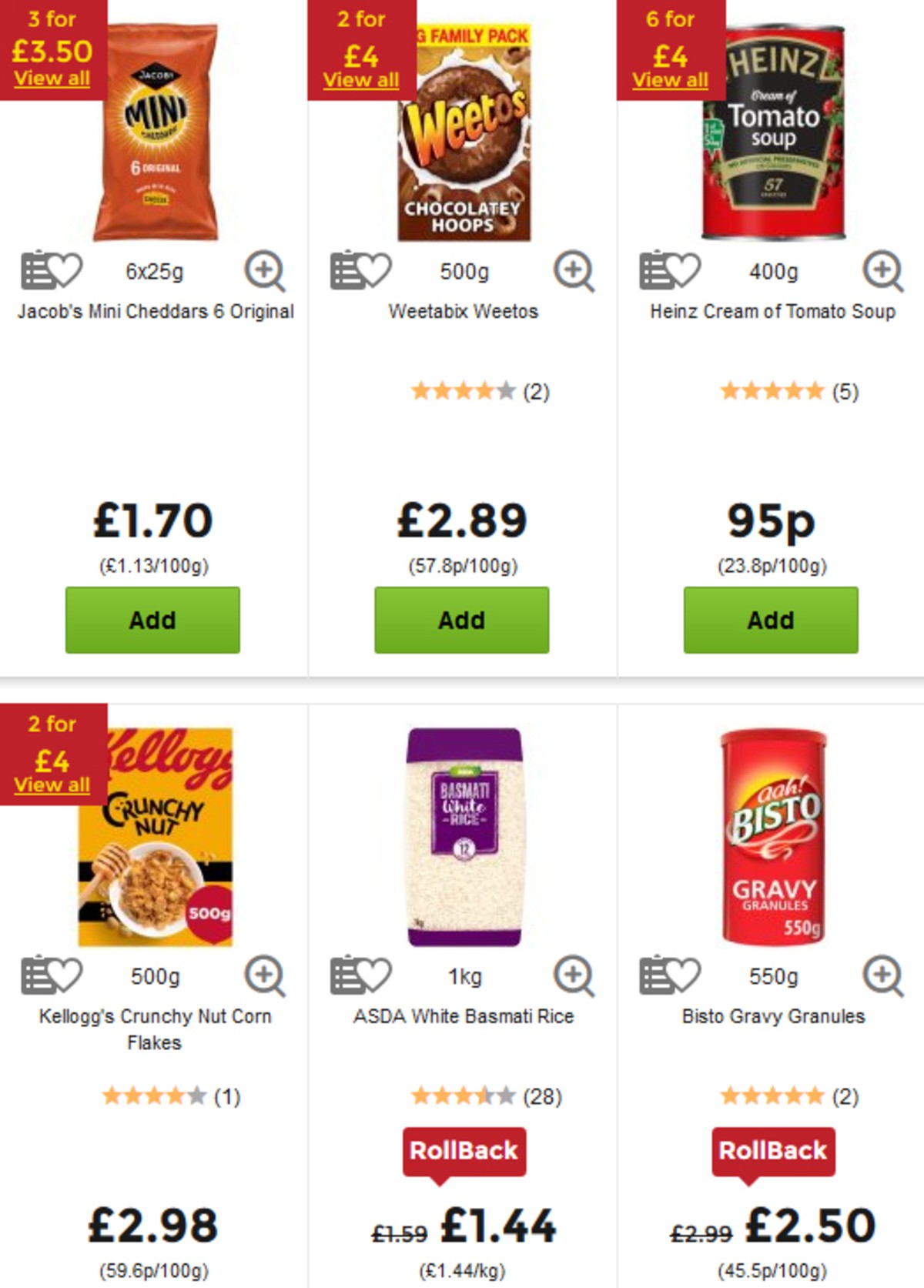This screenshot has width=924, height=1288.
Task: Open View all under Kellogg's Crunchy Nut offer
Action: (x=51, y=783)
